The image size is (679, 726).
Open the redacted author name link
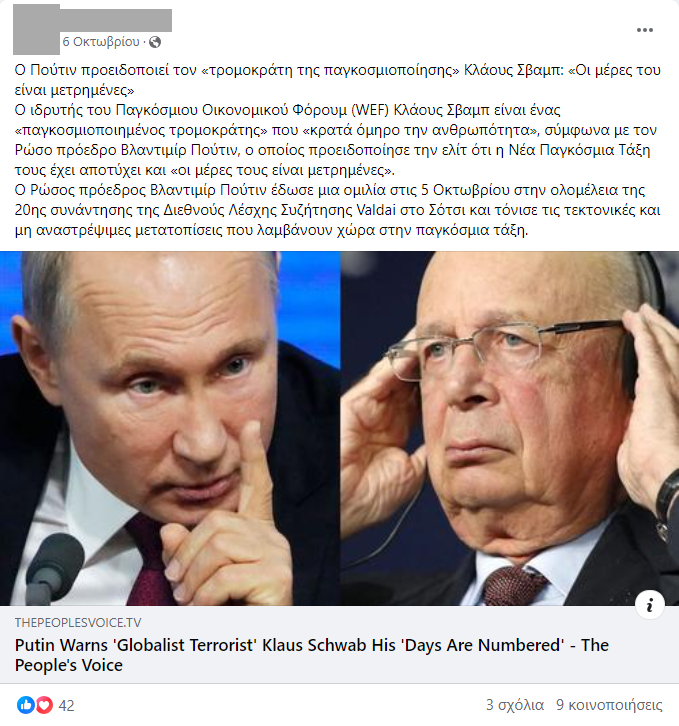116,20
